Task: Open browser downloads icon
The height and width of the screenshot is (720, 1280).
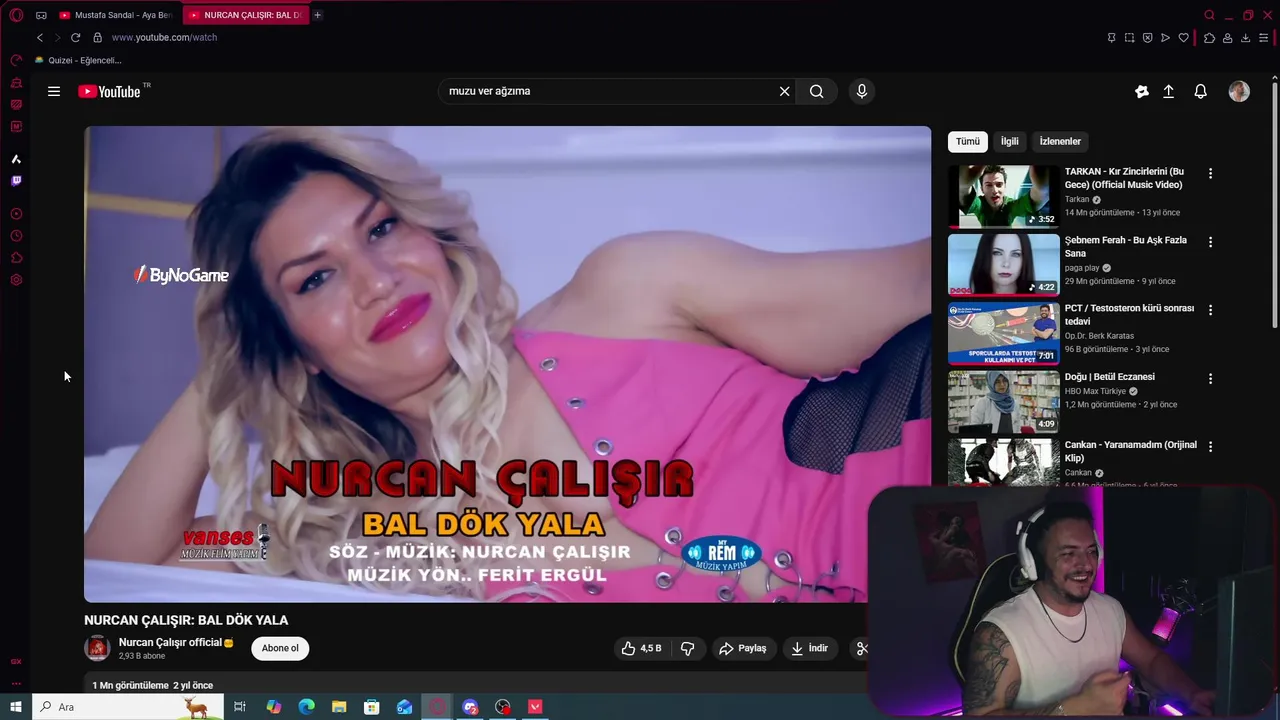Action: (x=1246, y=38)
